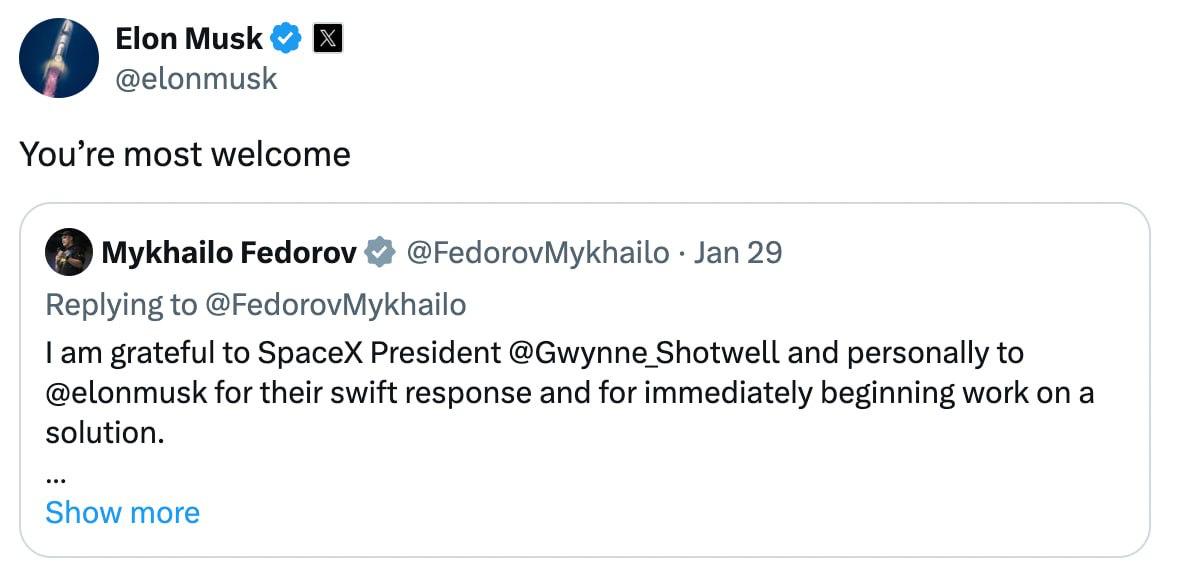Click the word "solution." in quoted tweet
The image size is (1180, 576).
coord(104,433)
